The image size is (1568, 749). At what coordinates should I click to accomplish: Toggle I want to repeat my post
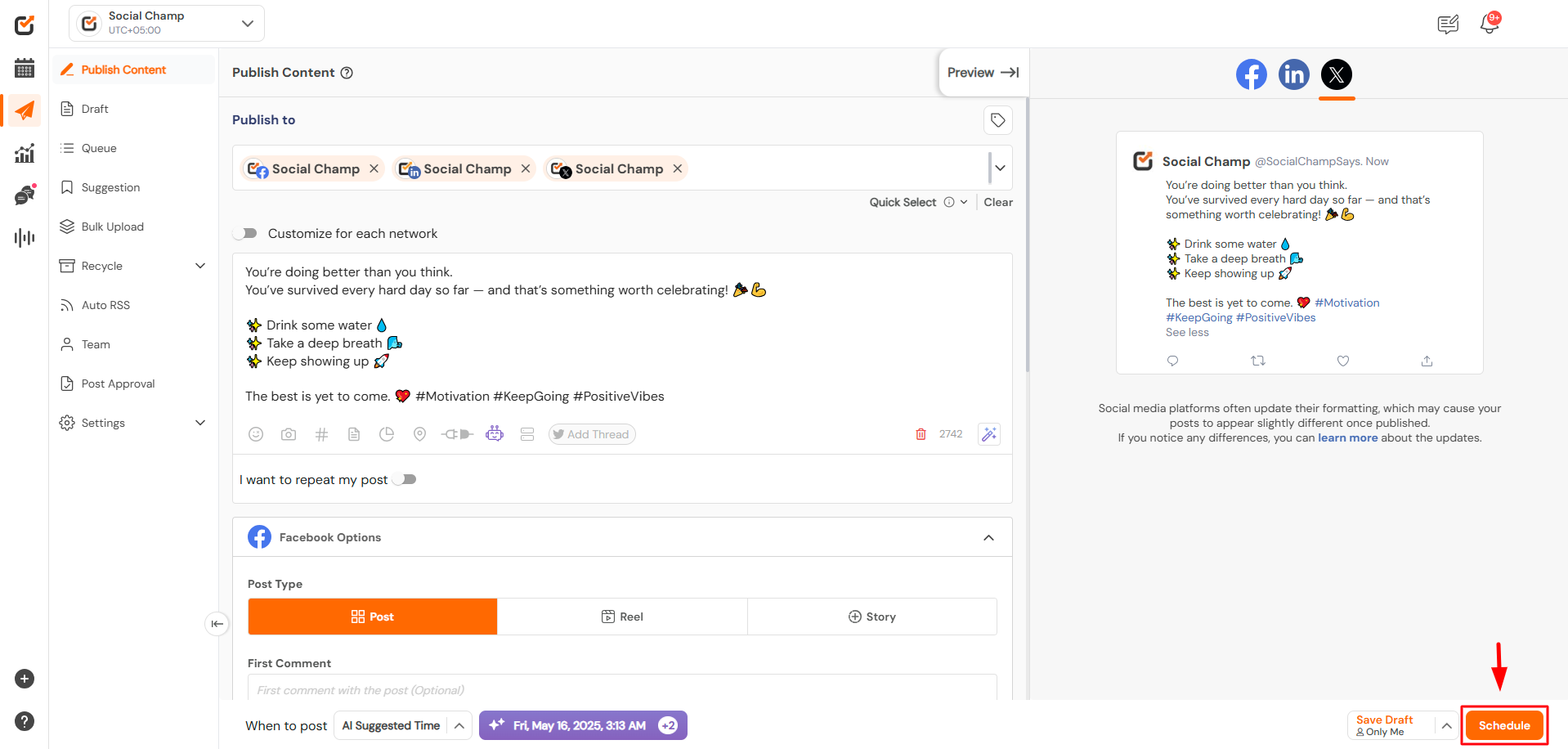[405, 479]
